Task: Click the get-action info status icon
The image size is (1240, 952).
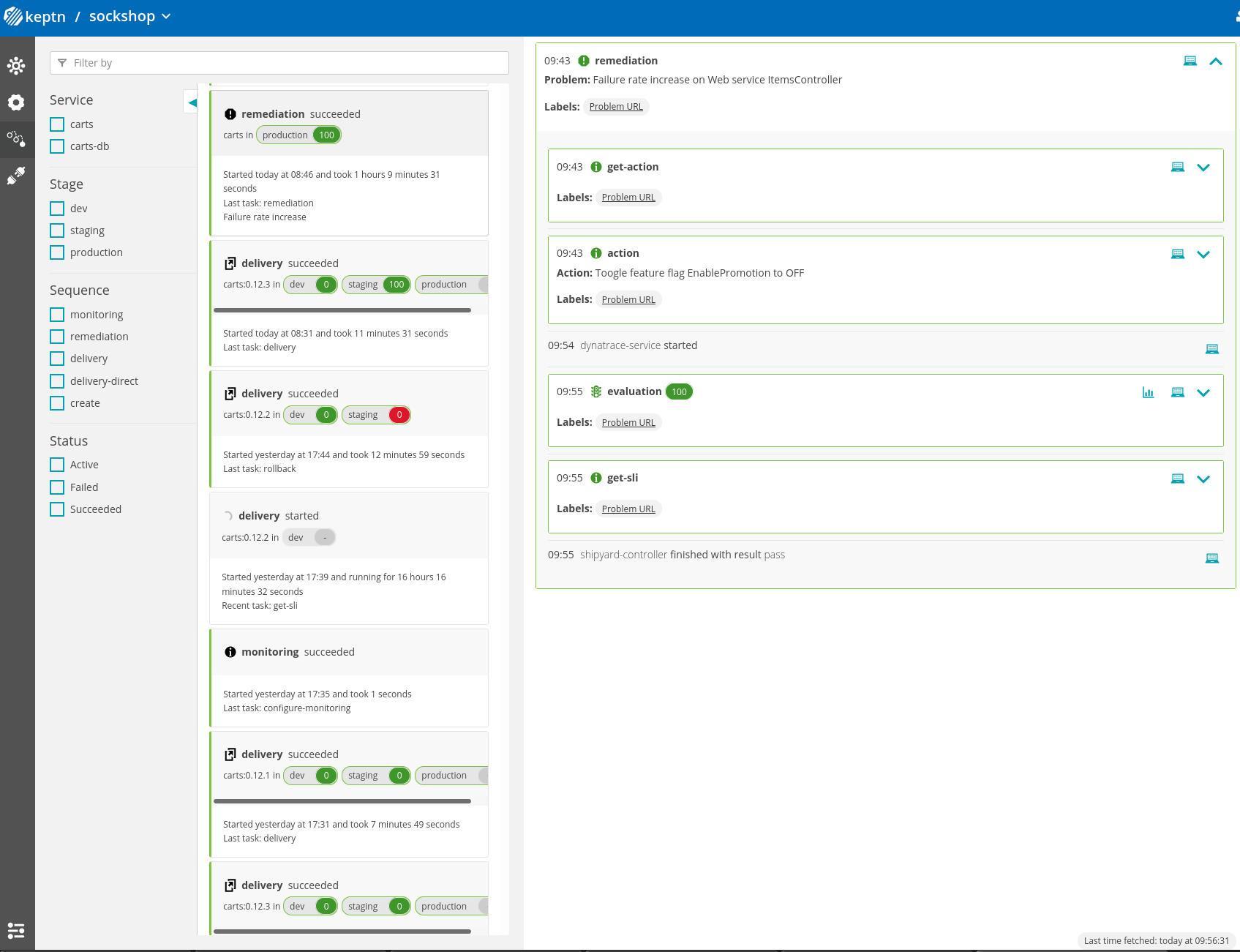Action: tap(596, 167)
